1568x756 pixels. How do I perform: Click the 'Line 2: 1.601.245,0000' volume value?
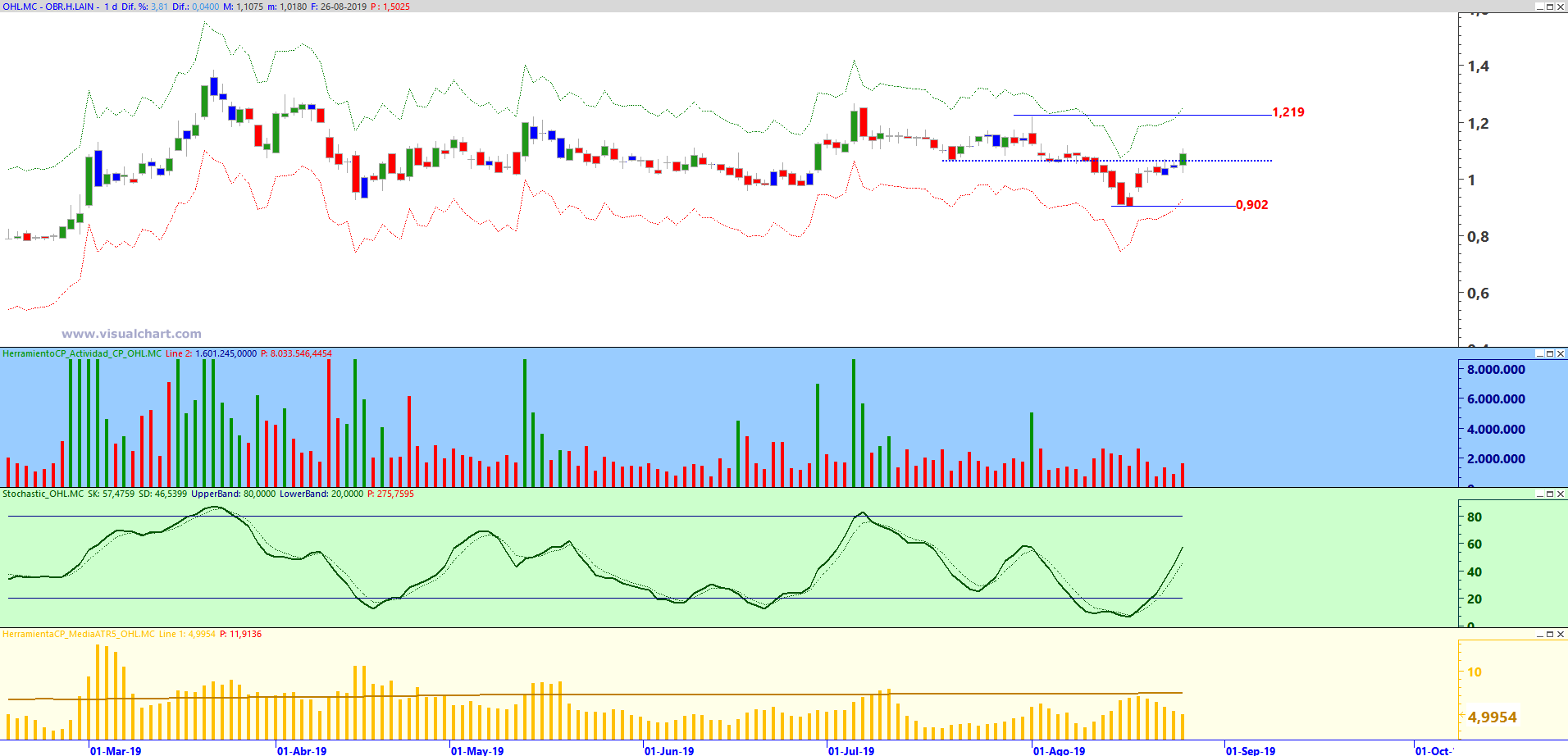point(211,353)
